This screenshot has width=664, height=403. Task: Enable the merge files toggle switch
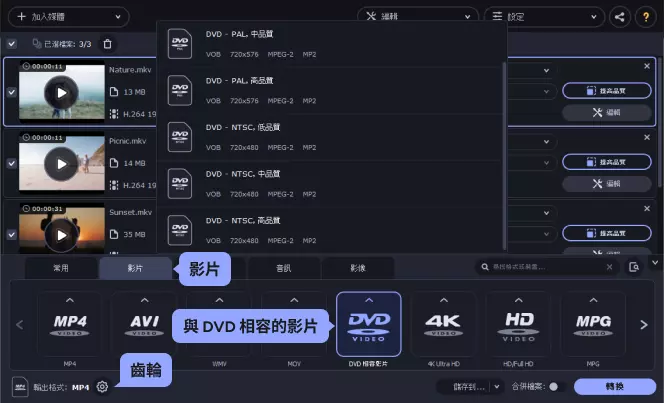click(x=556, y=386)
